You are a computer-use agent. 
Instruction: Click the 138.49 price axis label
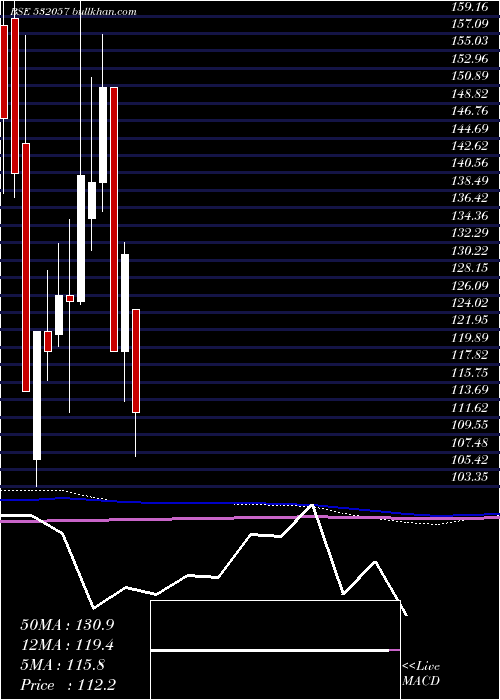tap(469, 181)
